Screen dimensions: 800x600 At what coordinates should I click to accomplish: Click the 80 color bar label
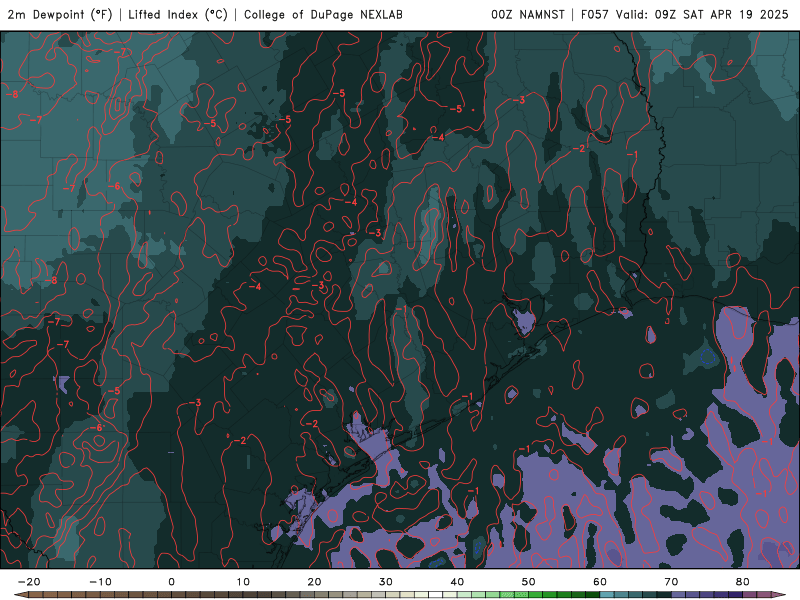click(x=743, y=582)
